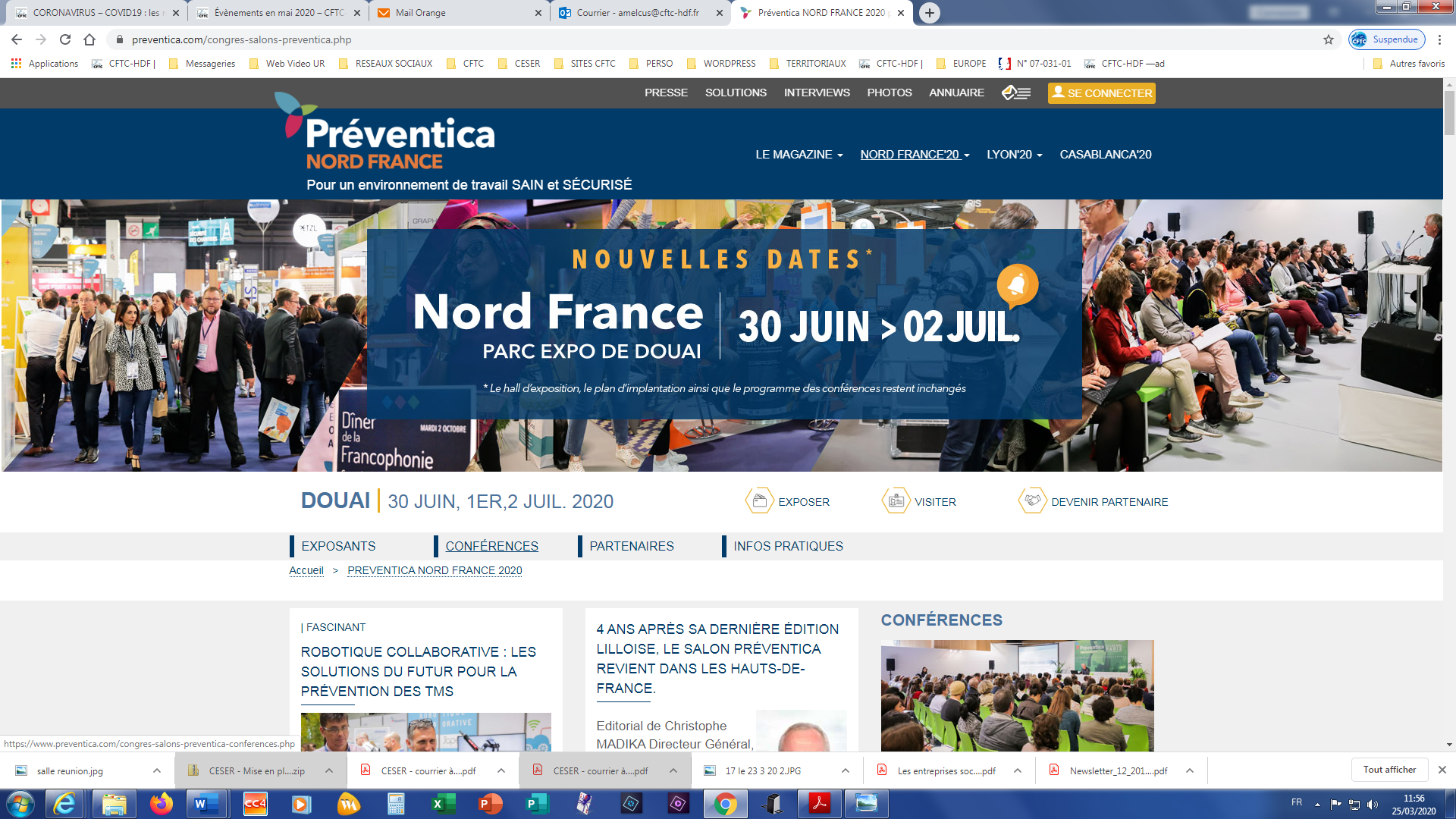The image size is (1456, 819).
Task: Open options for salle reunion.jpg download
Action: pyautogui.click(x=156, y=770)
